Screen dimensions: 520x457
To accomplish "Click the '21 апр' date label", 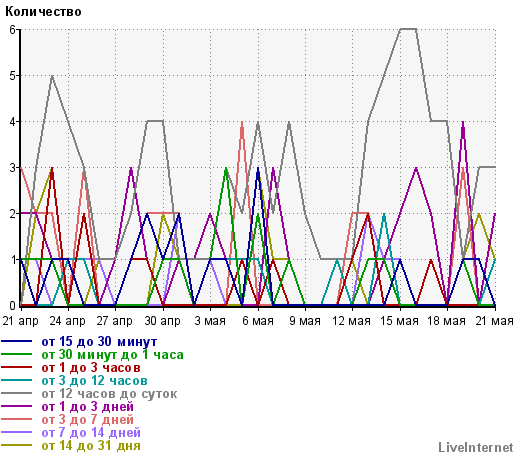I will pos(21,321).
